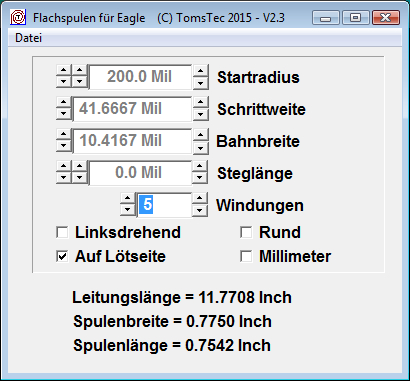Decrease Bahnbreite with left down arrow
Viewport: 411px width, 382px height.
click(64, 146)
